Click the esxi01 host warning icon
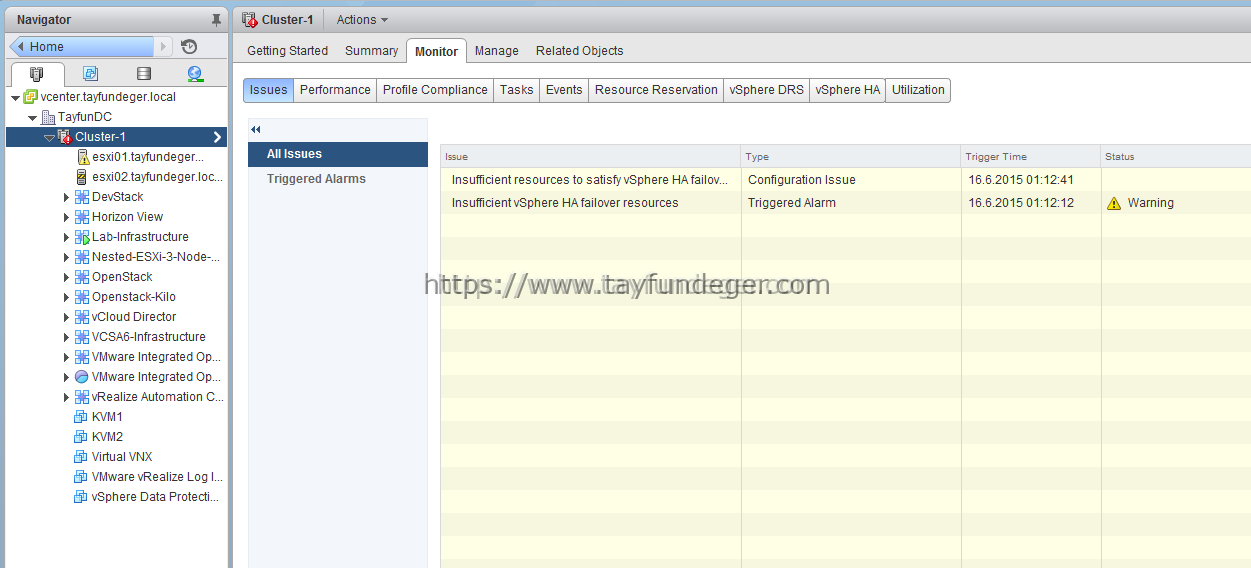Image resolution: width=1251 pixels, height=568 pixels. pos(83,157)
